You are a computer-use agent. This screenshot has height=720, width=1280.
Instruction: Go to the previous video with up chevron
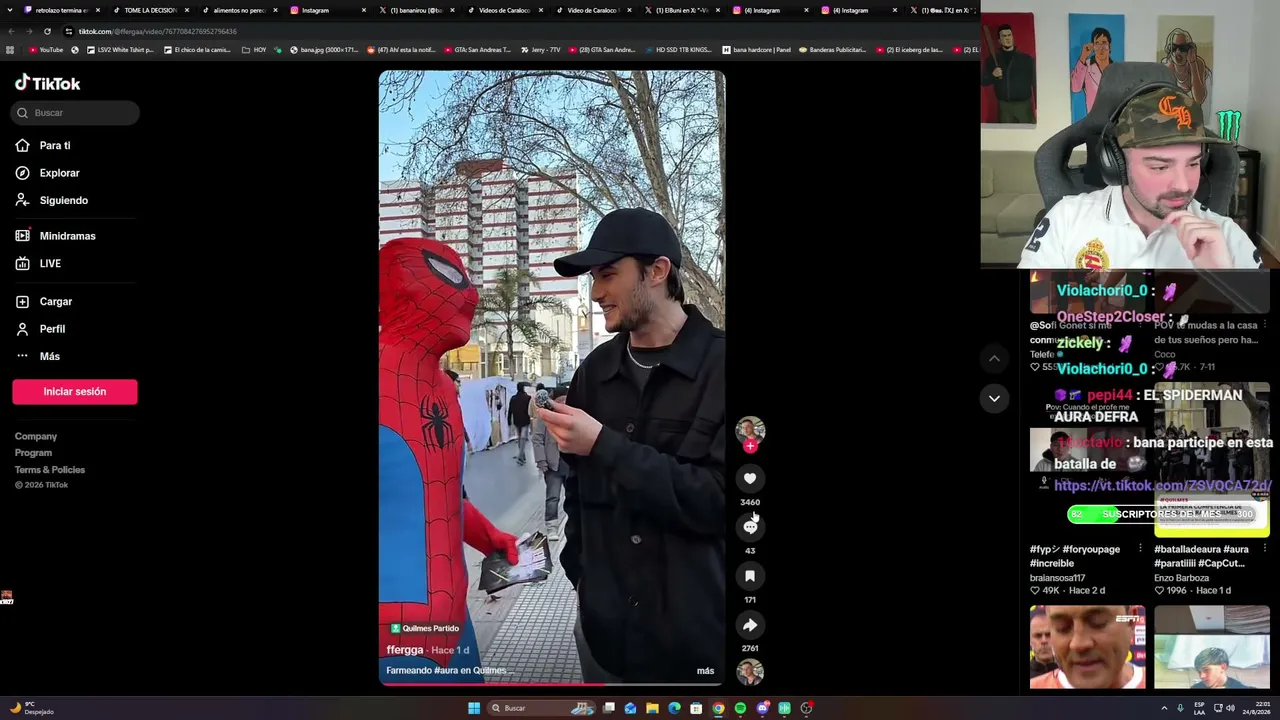pyautogui.click(x=994, y=358)
